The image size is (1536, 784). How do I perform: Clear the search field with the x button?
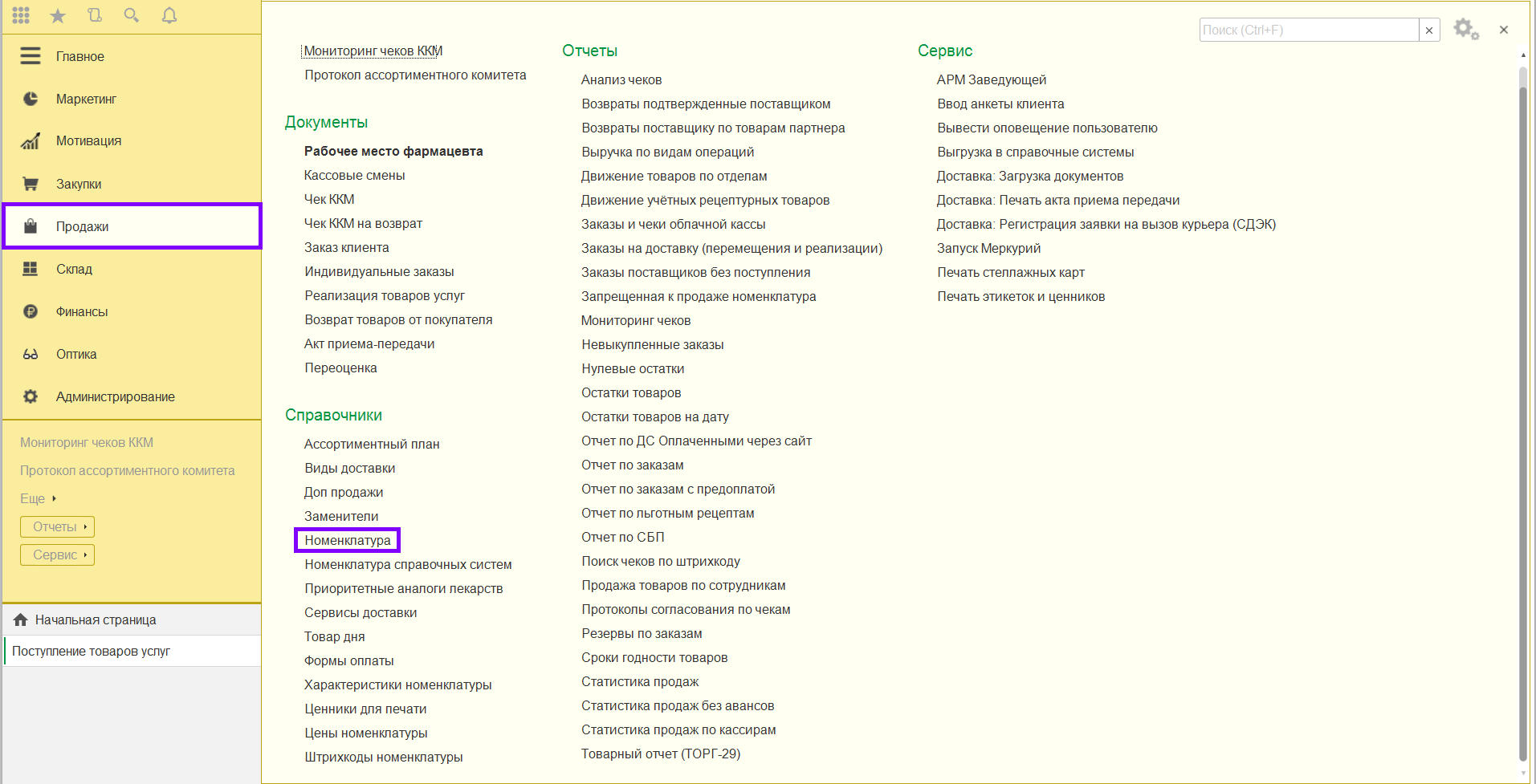[x=1429, y=30]
